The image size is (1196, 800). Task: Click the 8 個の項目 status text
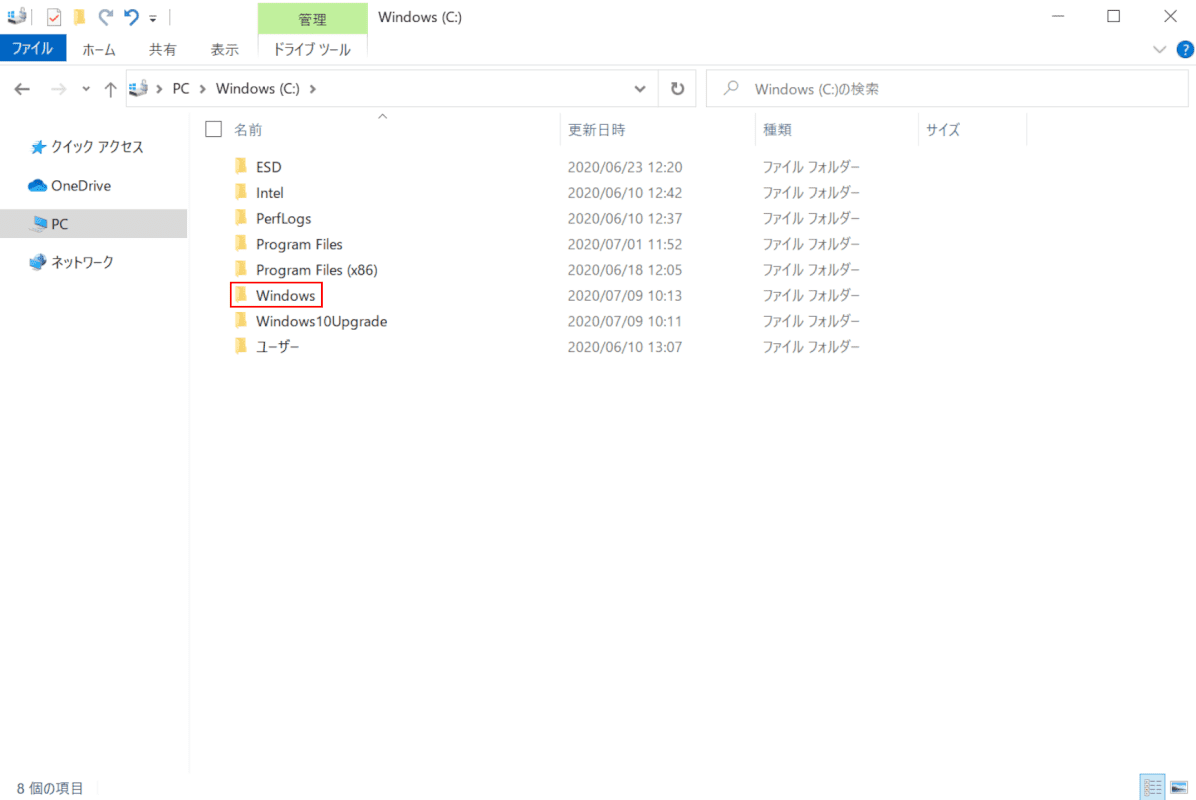(50, 788)
